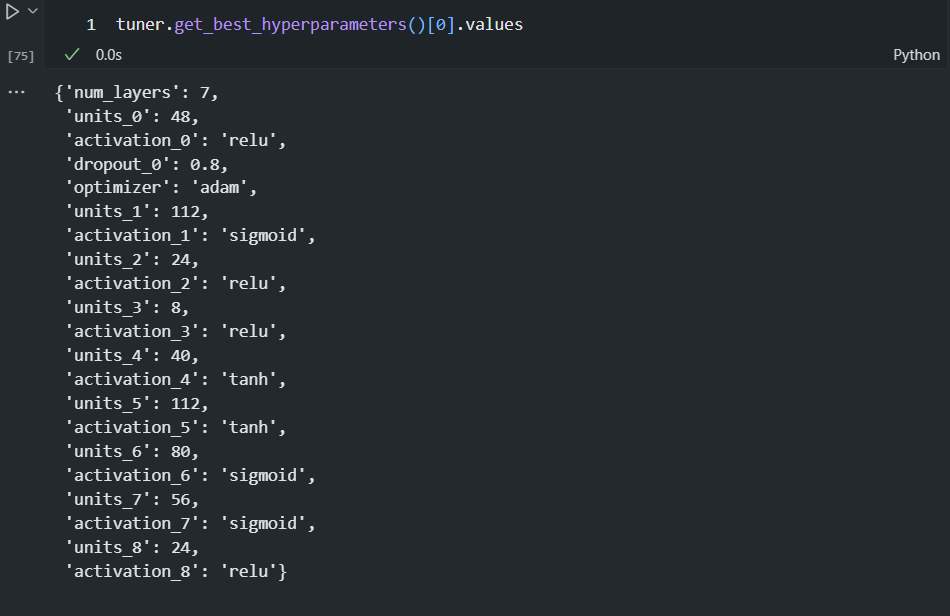The image size is (950, 616).
Task: Select 'units_0': 48 output line
Action: coord(132,116)
